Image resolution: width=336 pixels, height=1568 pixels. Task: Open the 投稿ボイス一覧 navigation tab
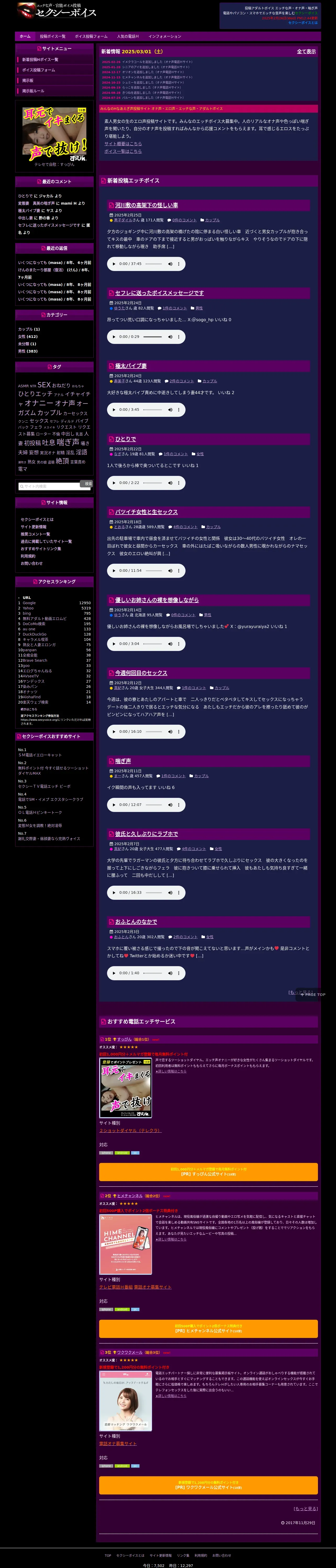52,37
